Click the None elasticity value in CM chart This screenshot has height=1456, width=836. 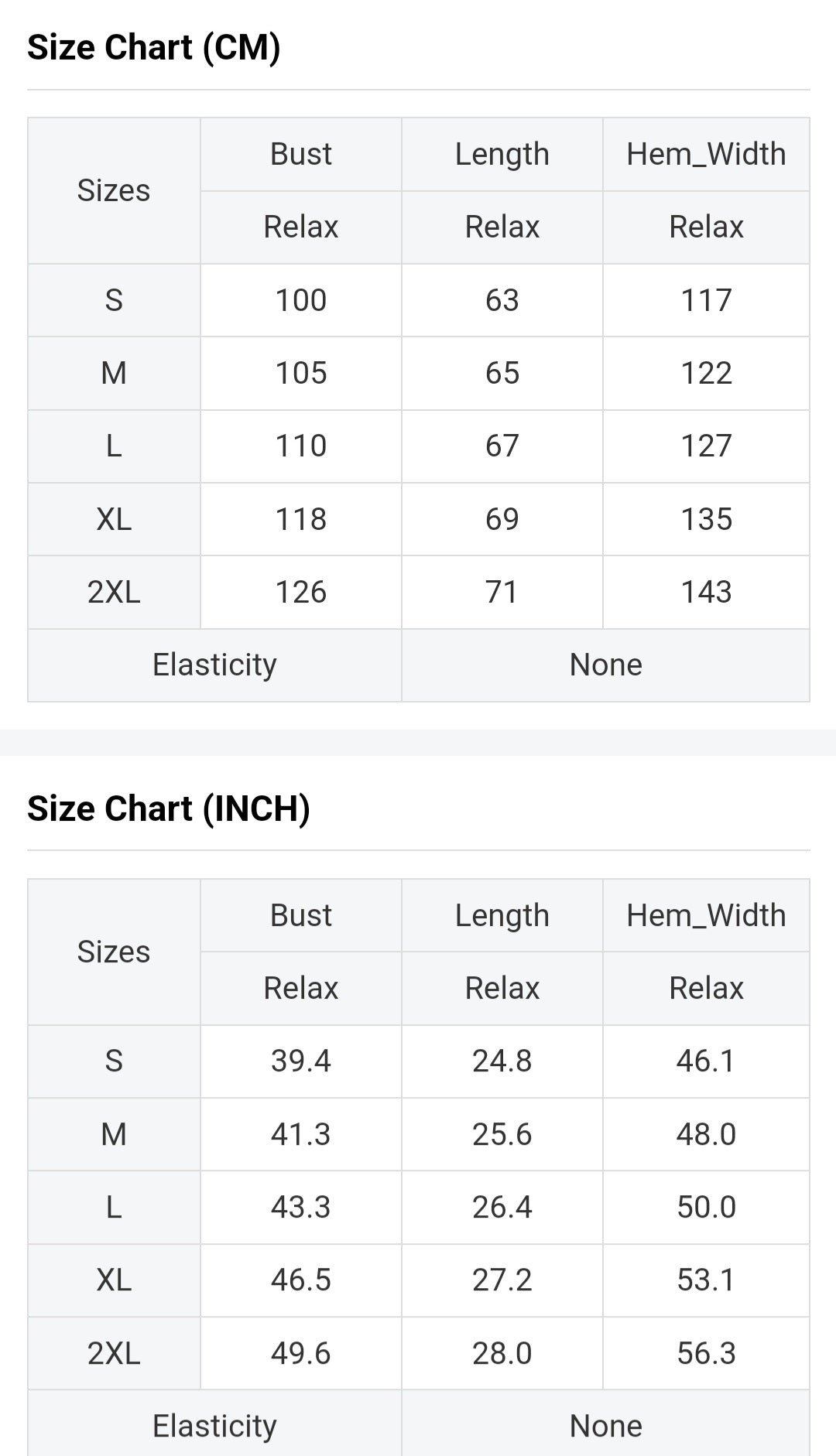pyautogui.click(x=605, y=665)
